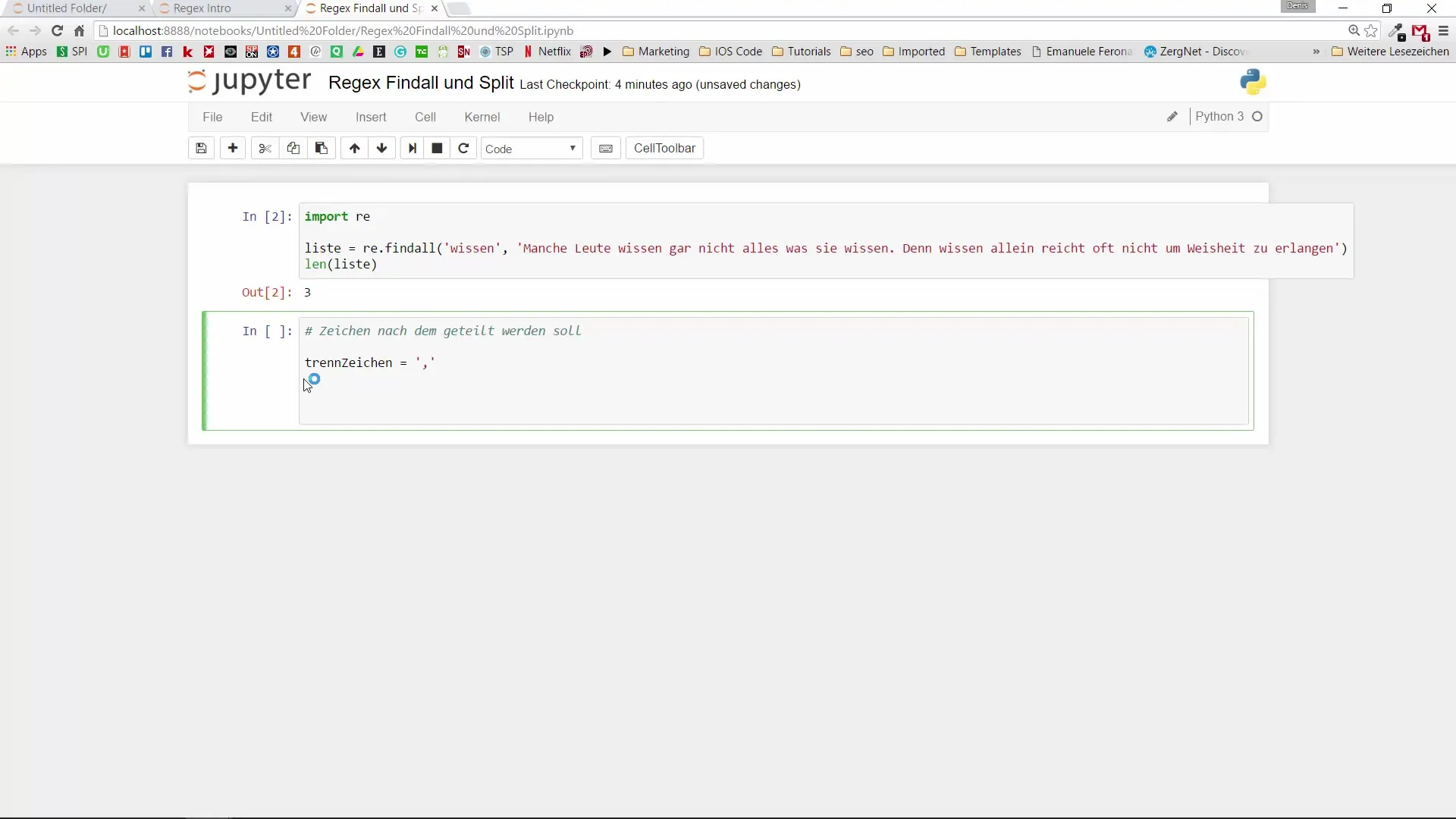Open the TSP bookmark
Image resolution: width=1456 pixels, height=819 pixels.
(x=497, y=52)
